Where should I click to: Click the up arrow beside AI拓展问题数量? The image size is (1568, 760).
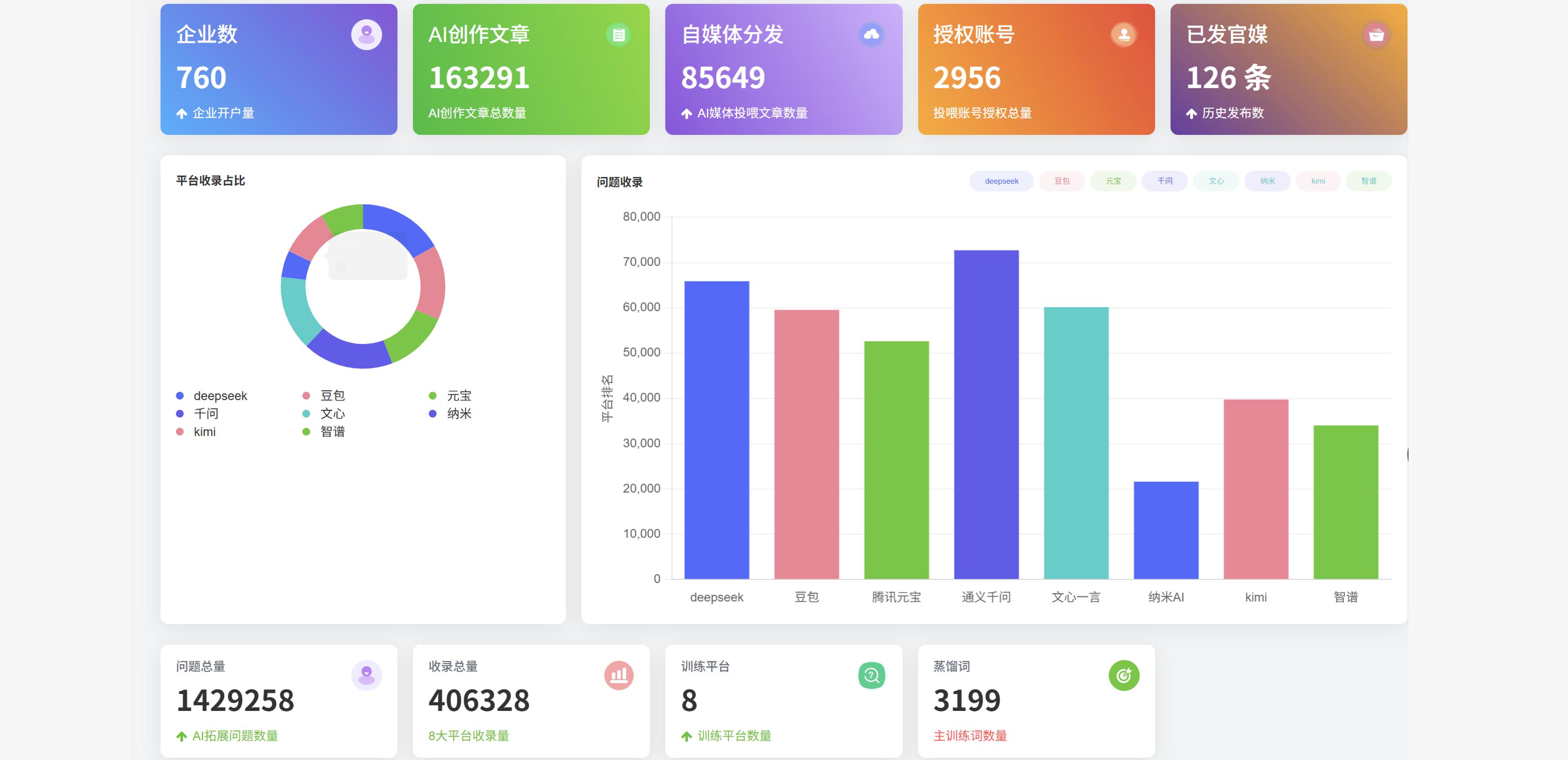182,736
